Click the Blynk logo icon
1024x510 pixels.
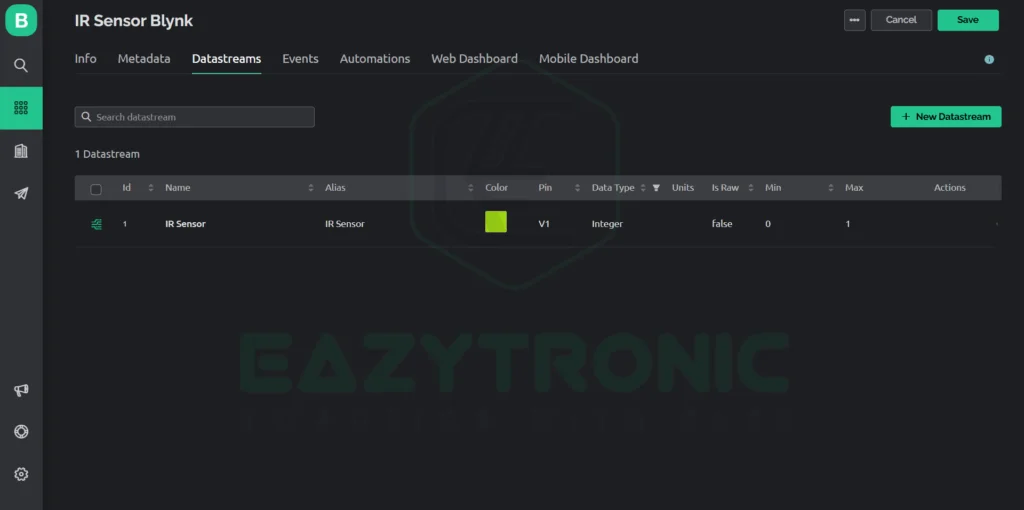click(x=21, y=20)
